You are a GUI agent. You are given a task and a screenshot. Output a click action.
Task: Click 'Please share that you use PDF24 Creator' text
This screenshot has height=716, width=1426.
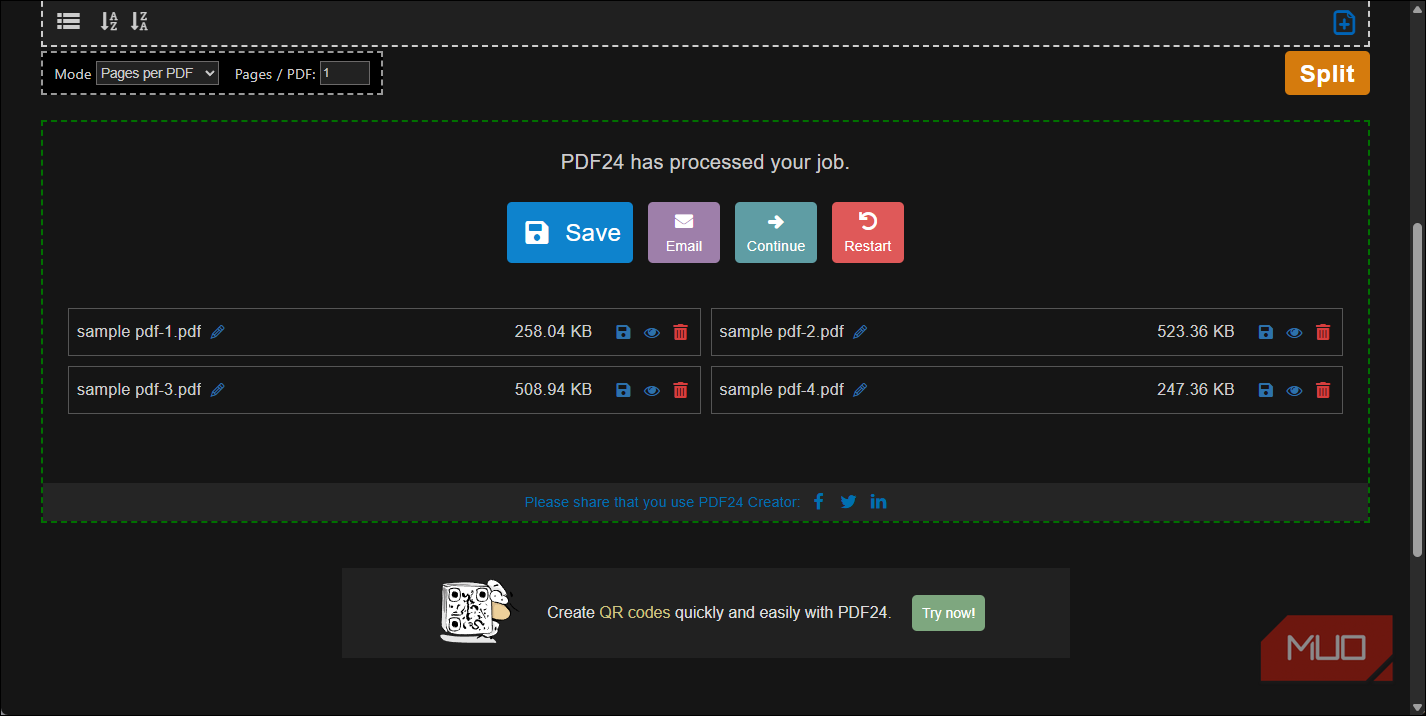(662, 502)
